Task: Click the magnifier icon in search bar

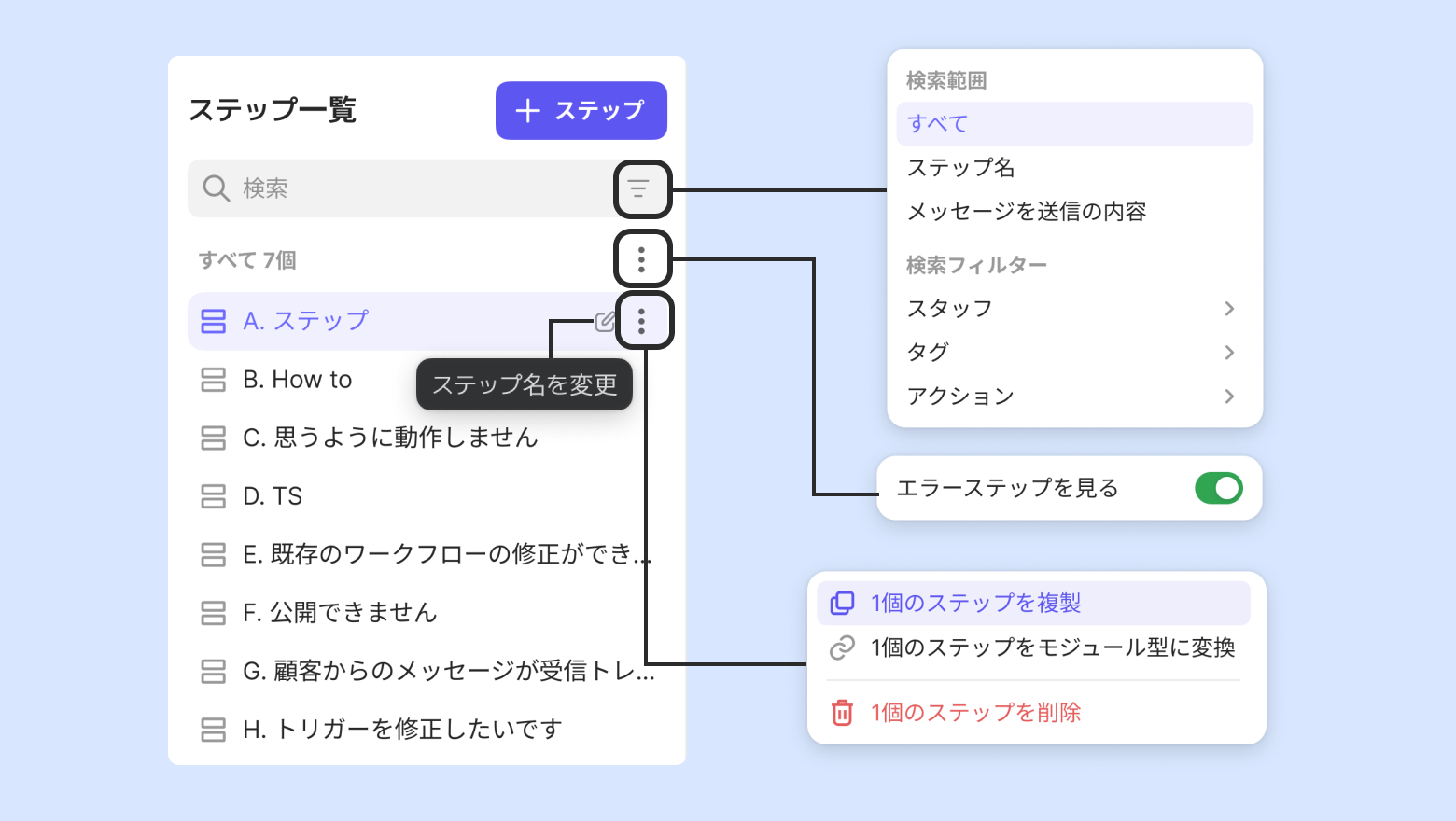Action: (216, 188)
